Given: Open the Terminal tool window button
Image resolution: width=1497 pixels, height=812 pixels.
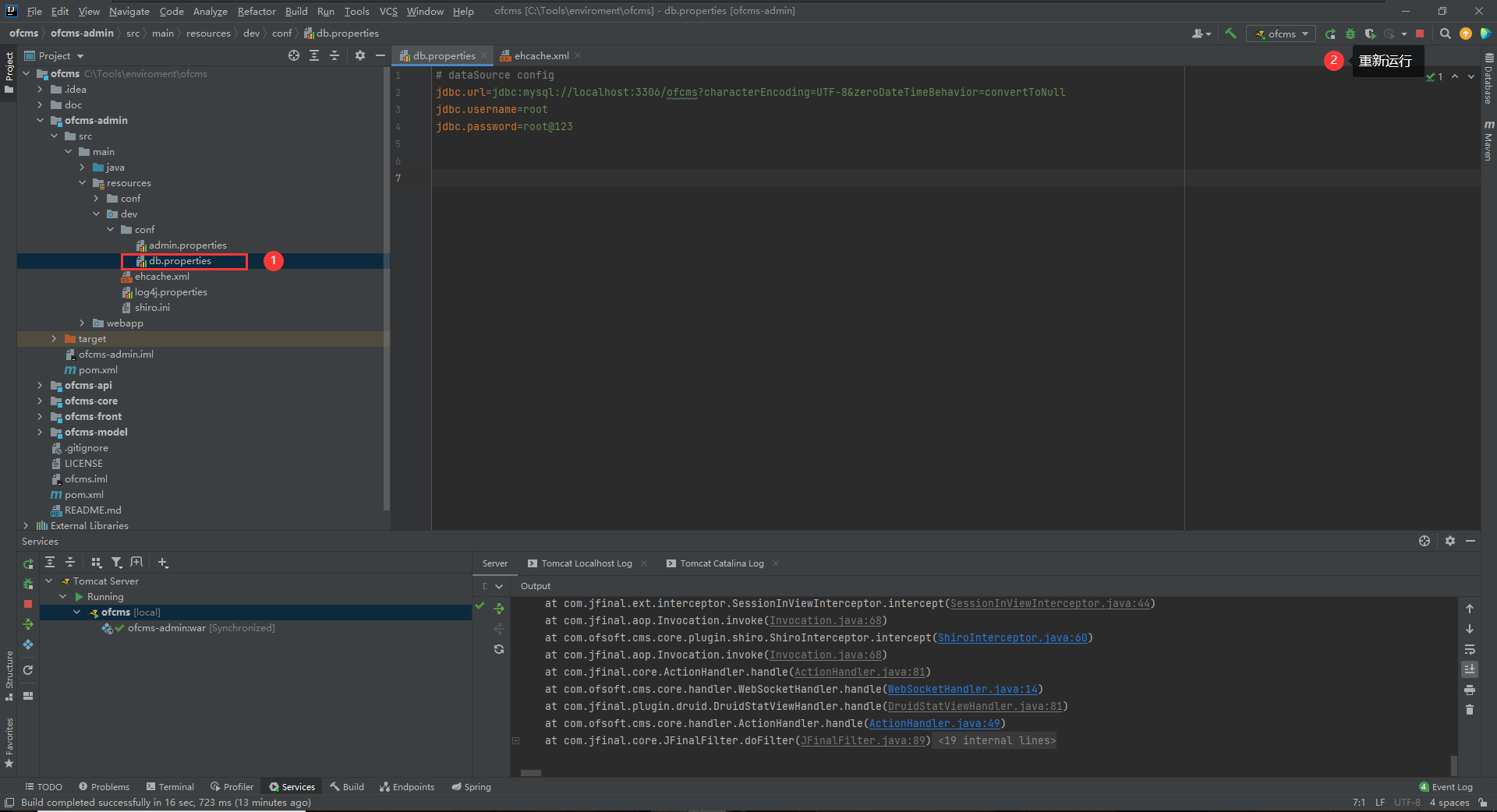Looking at the screenshot, I should pyautogui.click(x=169, y=787).
